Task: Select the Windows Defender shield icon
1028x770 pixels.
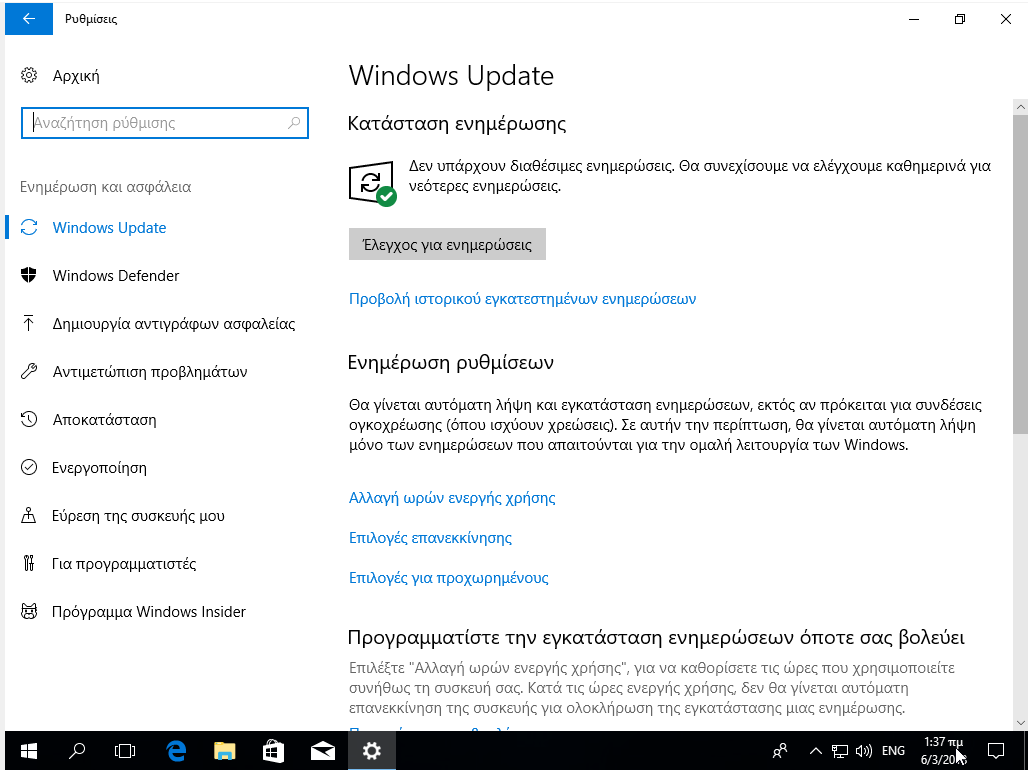Action: pos(29,275)
